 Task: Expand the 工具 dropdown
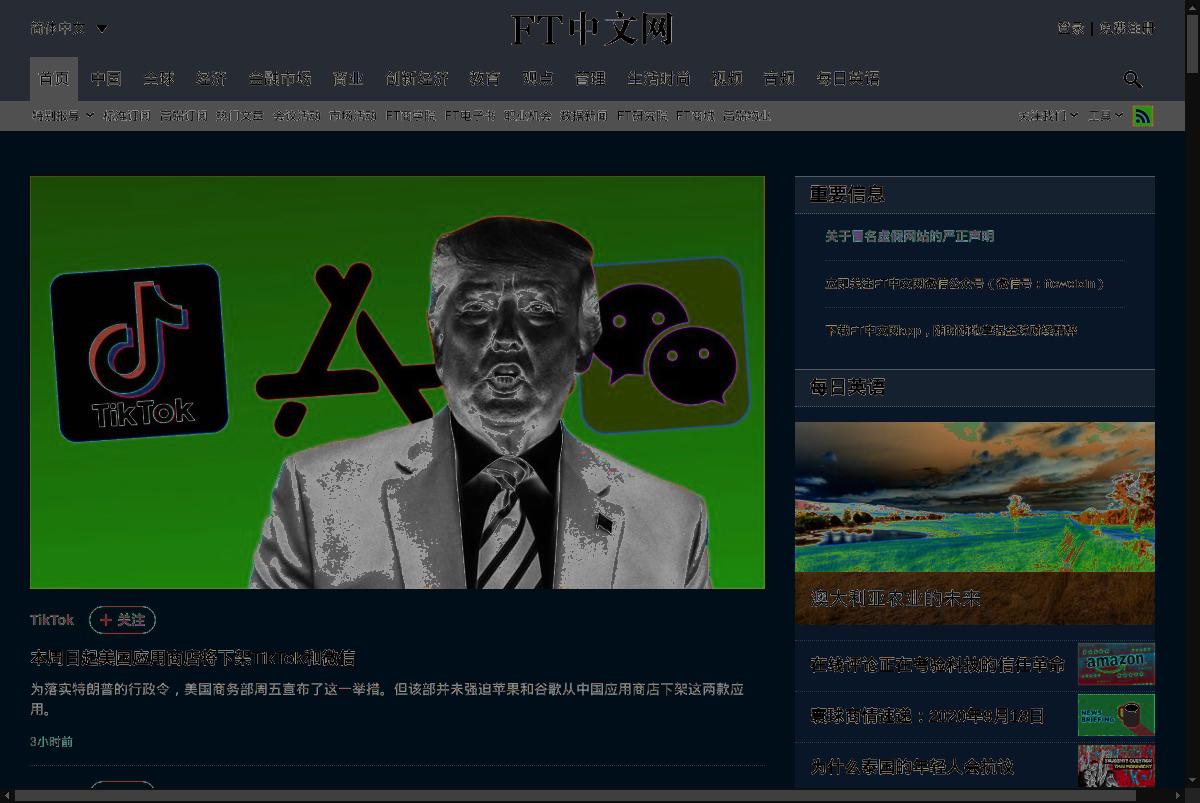click(1105, 116)
